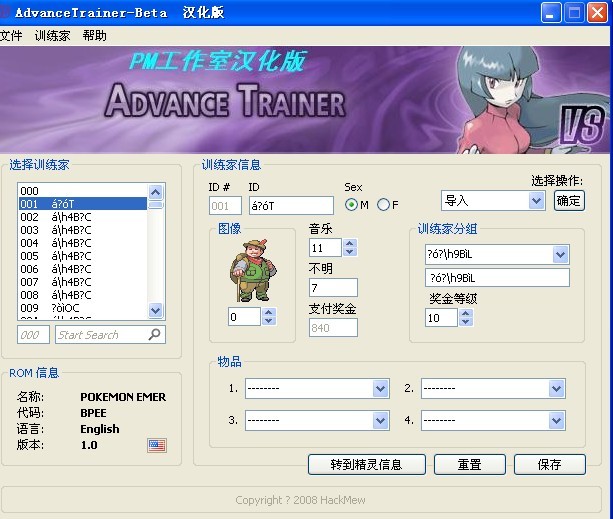The width and height of the screenshot is (613, 519).
Task: Click the trainer sprite image
Action: (x=253, y=270)
